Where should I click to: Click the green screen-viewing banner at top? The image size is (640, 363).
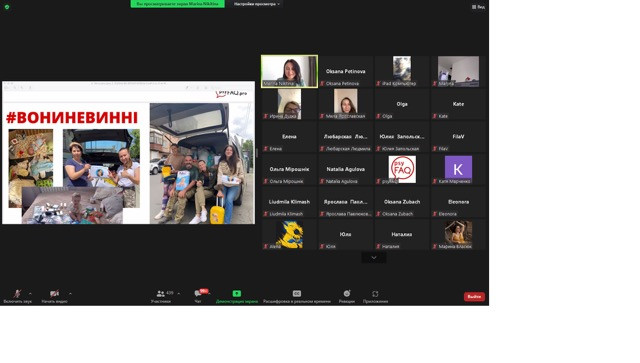click(x=178, y=4)
